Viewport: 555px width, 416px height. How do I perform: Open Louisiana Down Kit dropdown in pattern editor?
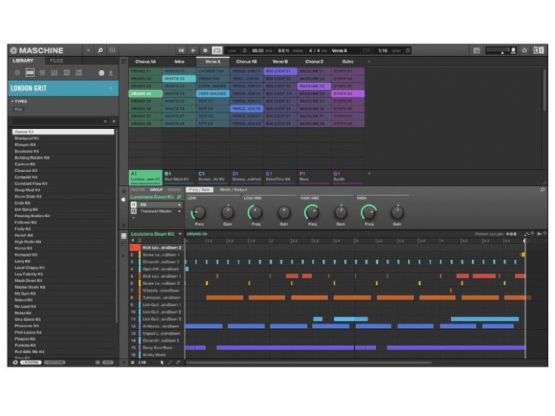tap(180, 234)
